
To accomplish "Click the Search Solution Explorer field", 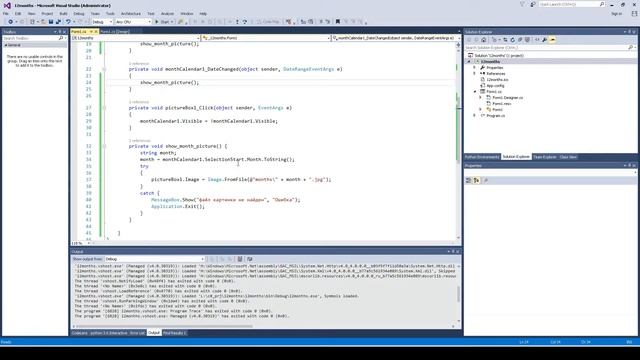I will click(x=546, y=48).
